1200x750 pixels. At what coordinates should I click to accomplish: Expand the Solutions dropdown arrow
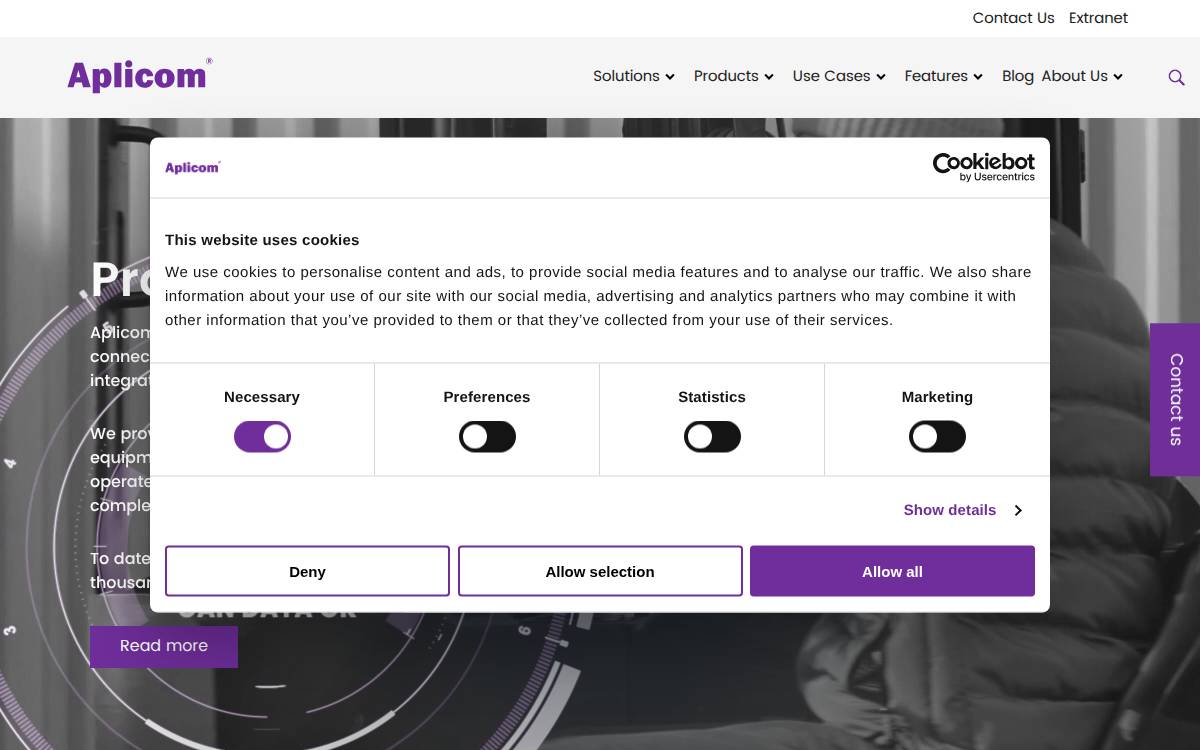tap(670, 77)
